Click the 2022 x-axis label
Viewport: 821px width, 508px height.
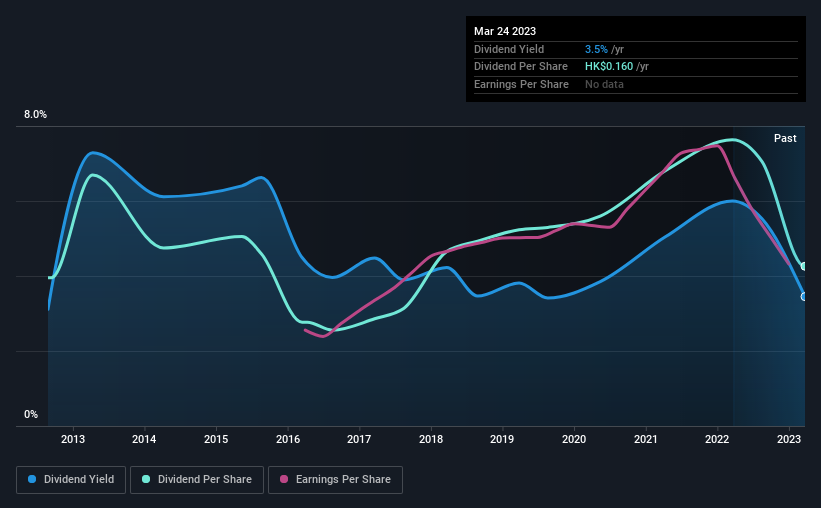point(717,439)
